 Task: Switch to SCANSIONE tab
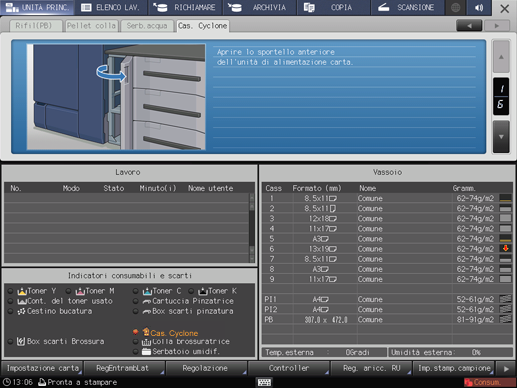pos(407,7)
